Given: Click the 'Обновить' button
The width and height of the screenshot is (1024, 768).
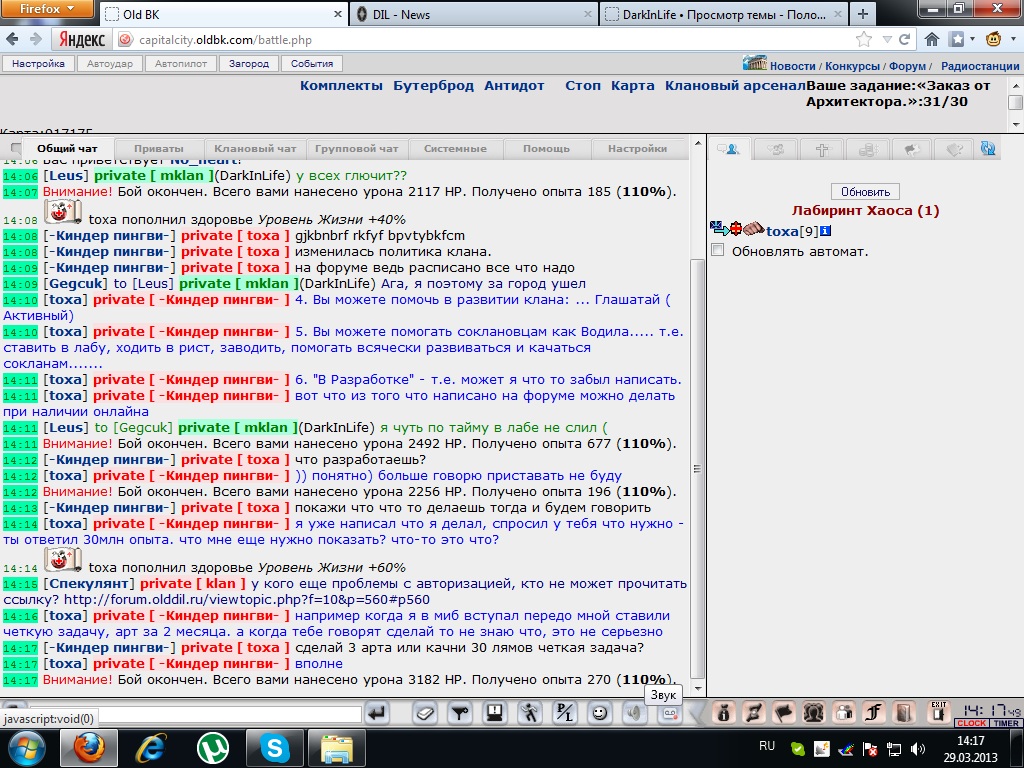Looking at the screenshot, I should click(865, 191).
